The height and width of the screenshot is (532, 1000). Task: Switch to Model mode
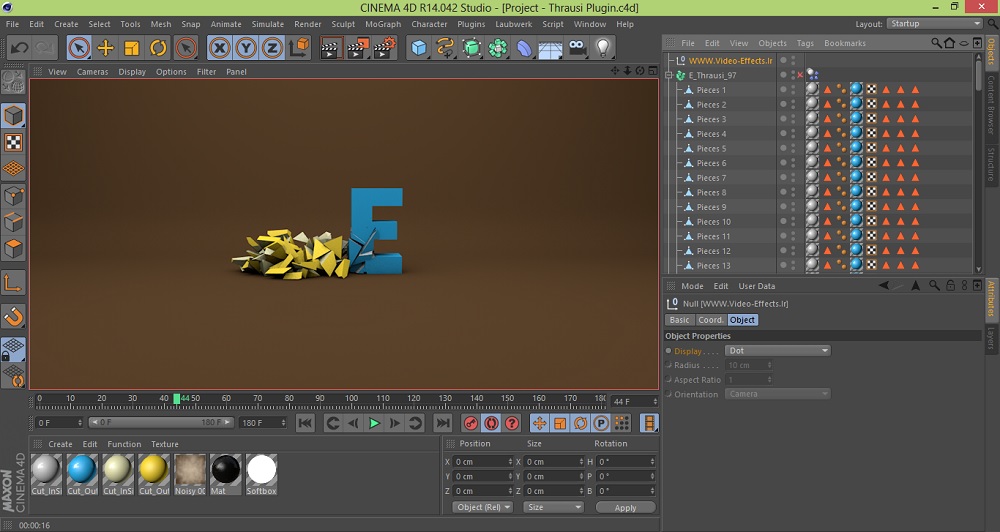(x=13, y=115)
